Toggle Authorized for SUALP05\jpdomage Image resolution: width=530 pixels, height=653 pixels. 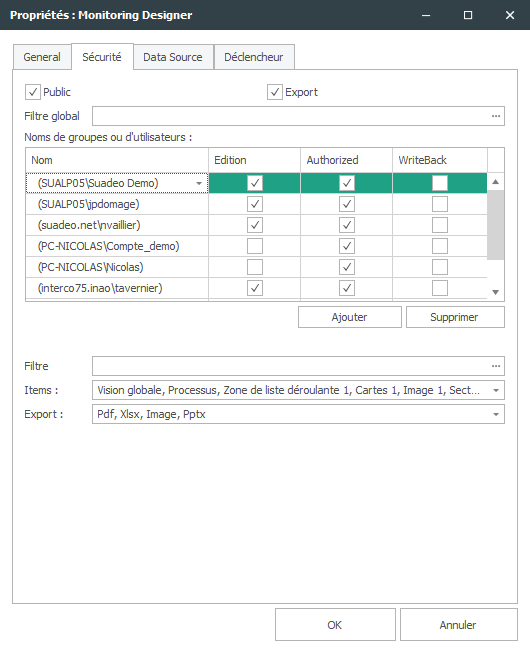[347, 204]
